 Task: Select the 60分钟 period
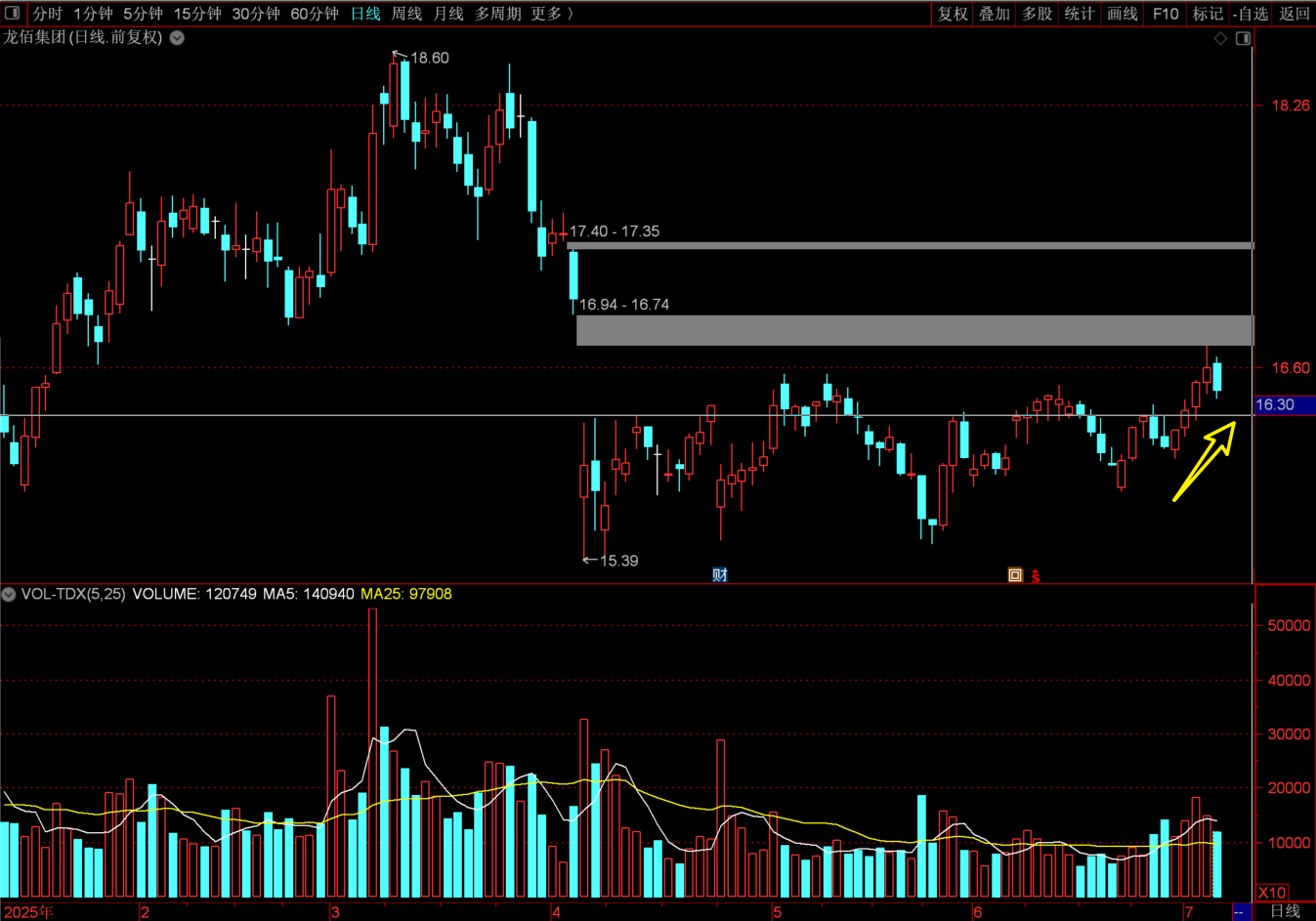click(315, 14)
